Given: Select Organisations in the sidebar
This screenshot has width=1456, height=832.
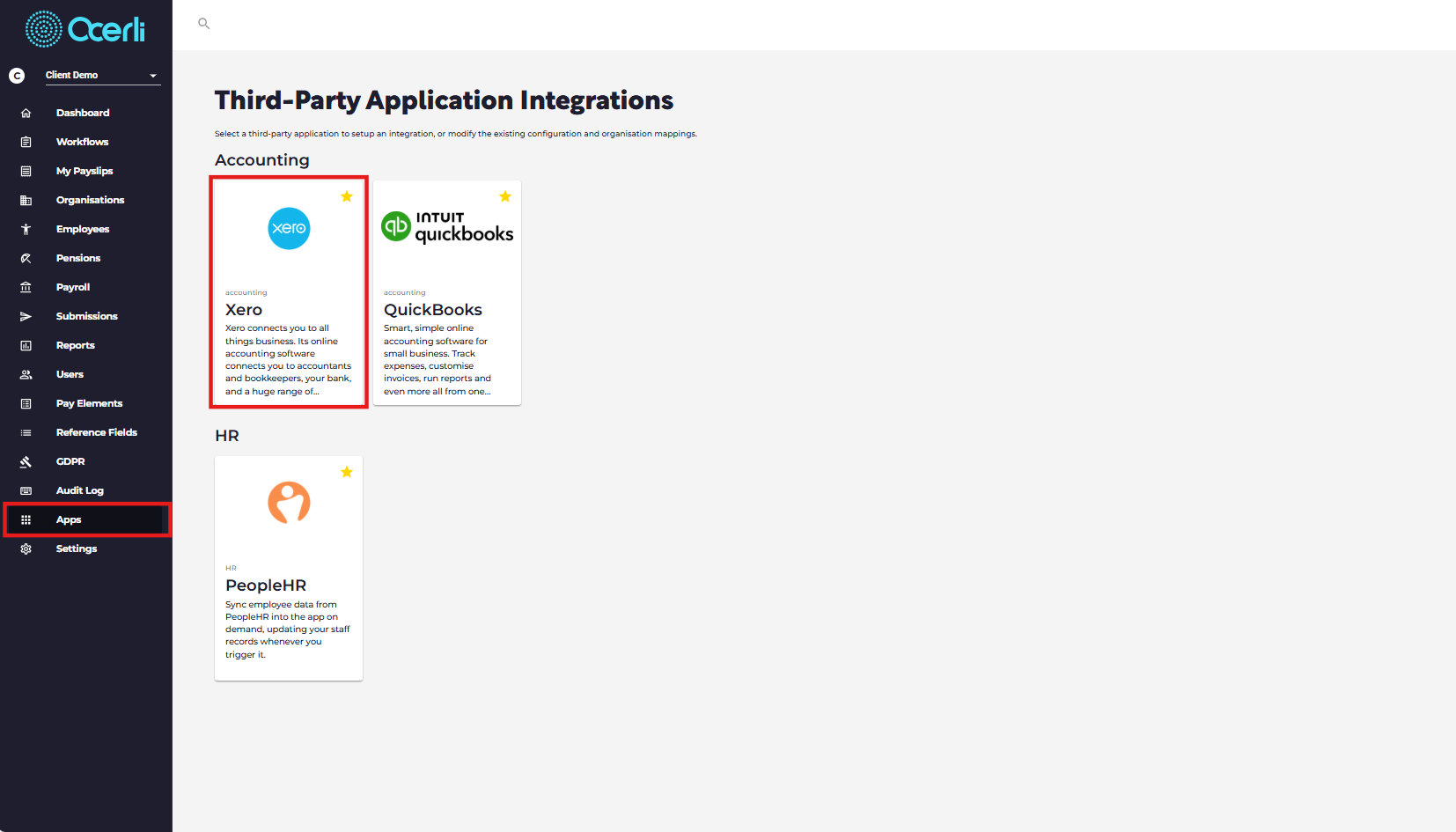Looking at the screenshot, I should click(91, 200).
